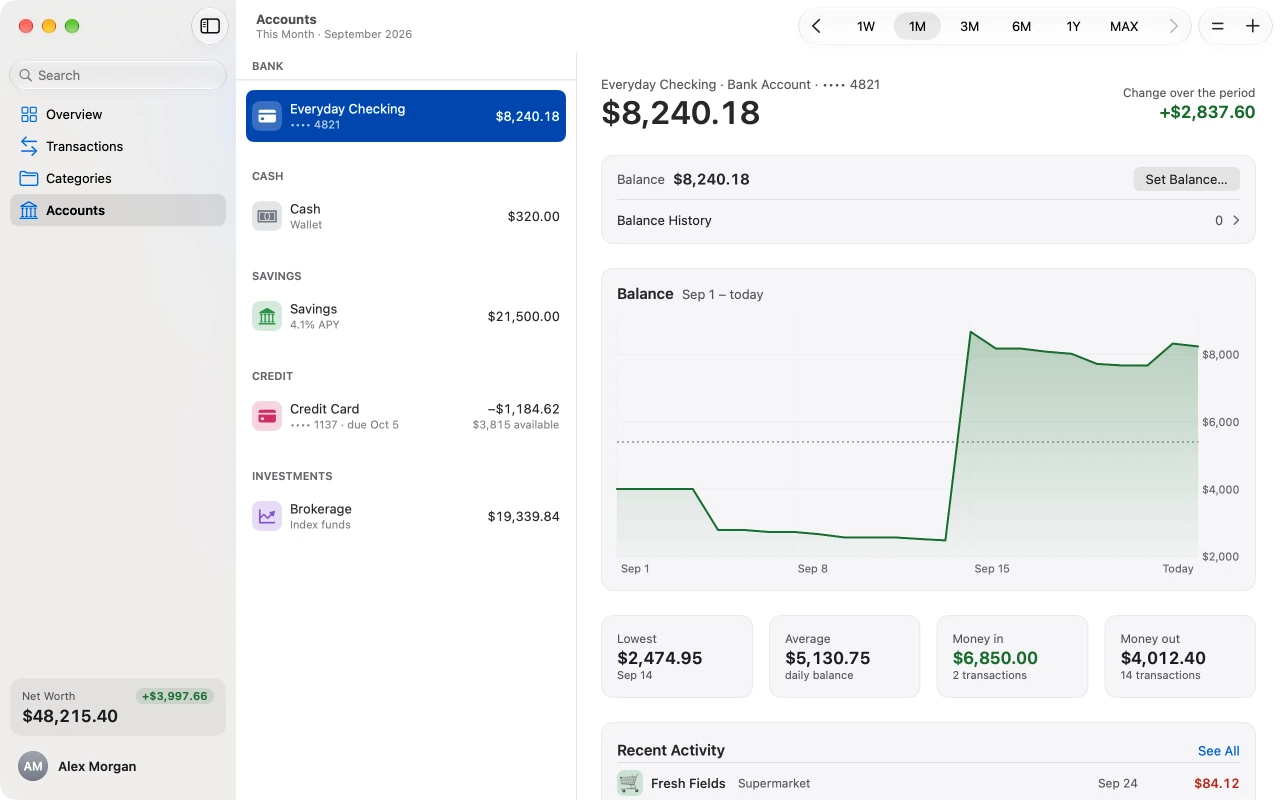This screenshot has width=1280, height=800.
Task: Select the Cash Wallet account row
Action: click(406, 216)
